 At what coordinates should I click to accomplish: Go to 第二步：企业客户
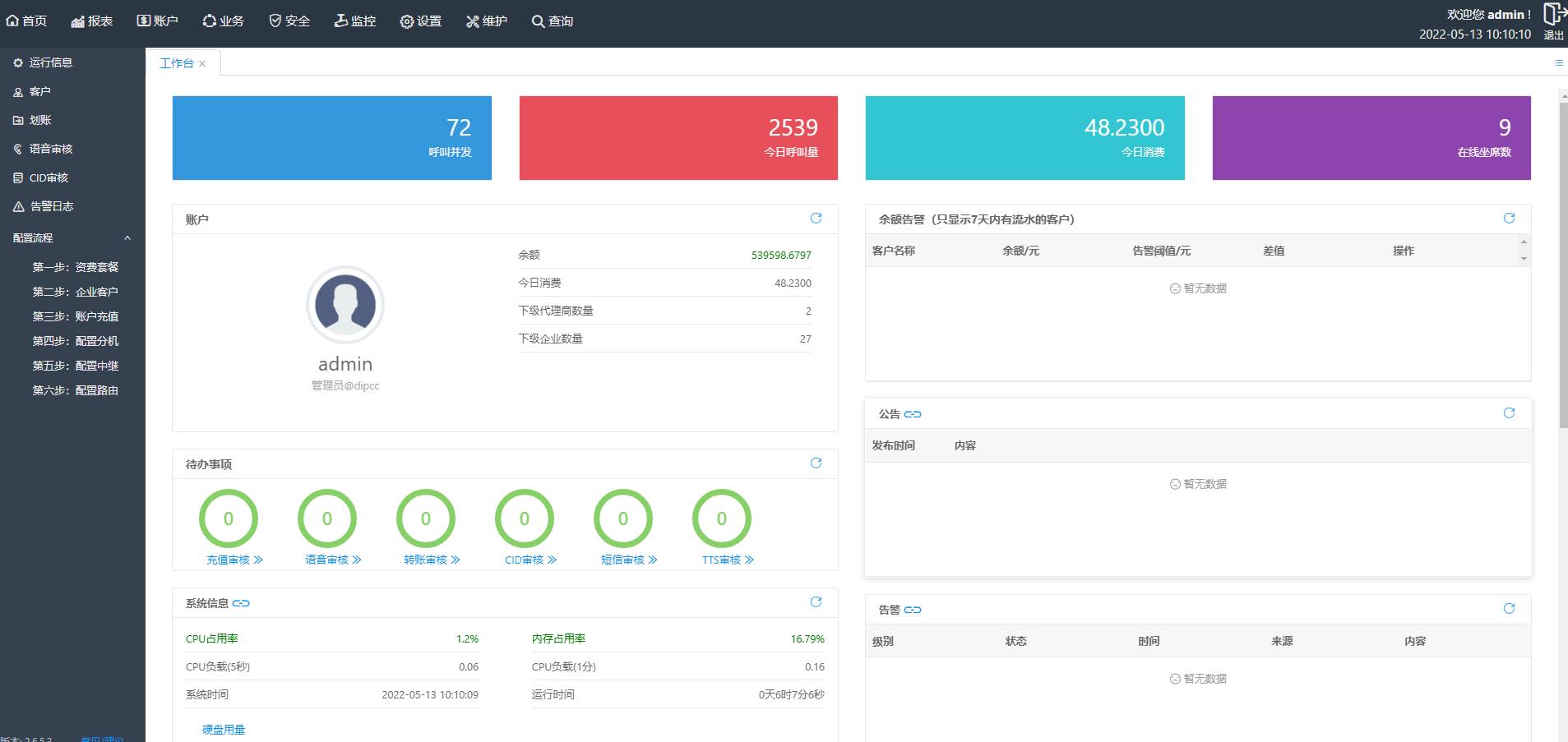pos(76,292)
